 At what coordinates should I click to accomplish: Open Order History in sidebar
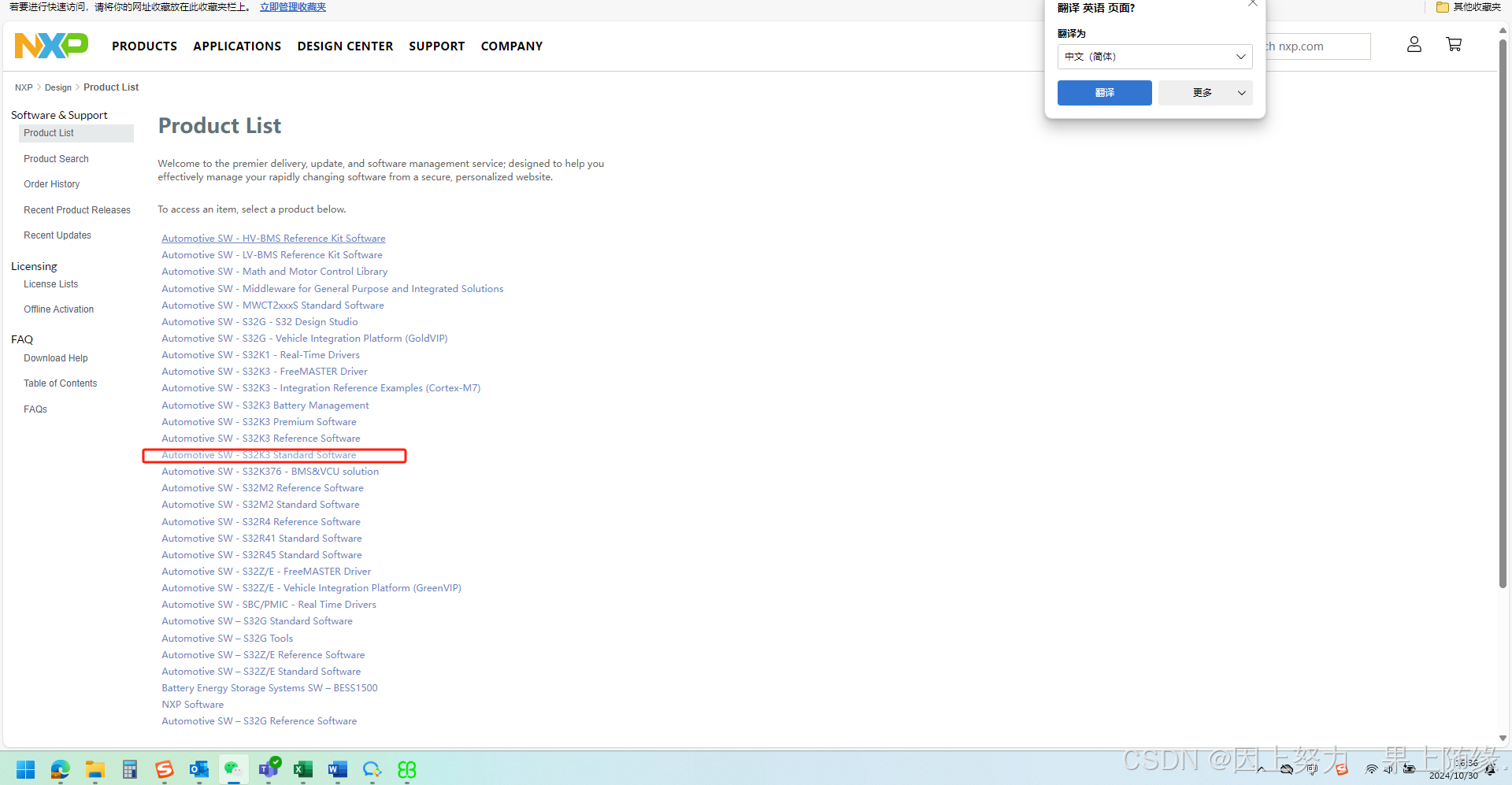coord(51,184)
